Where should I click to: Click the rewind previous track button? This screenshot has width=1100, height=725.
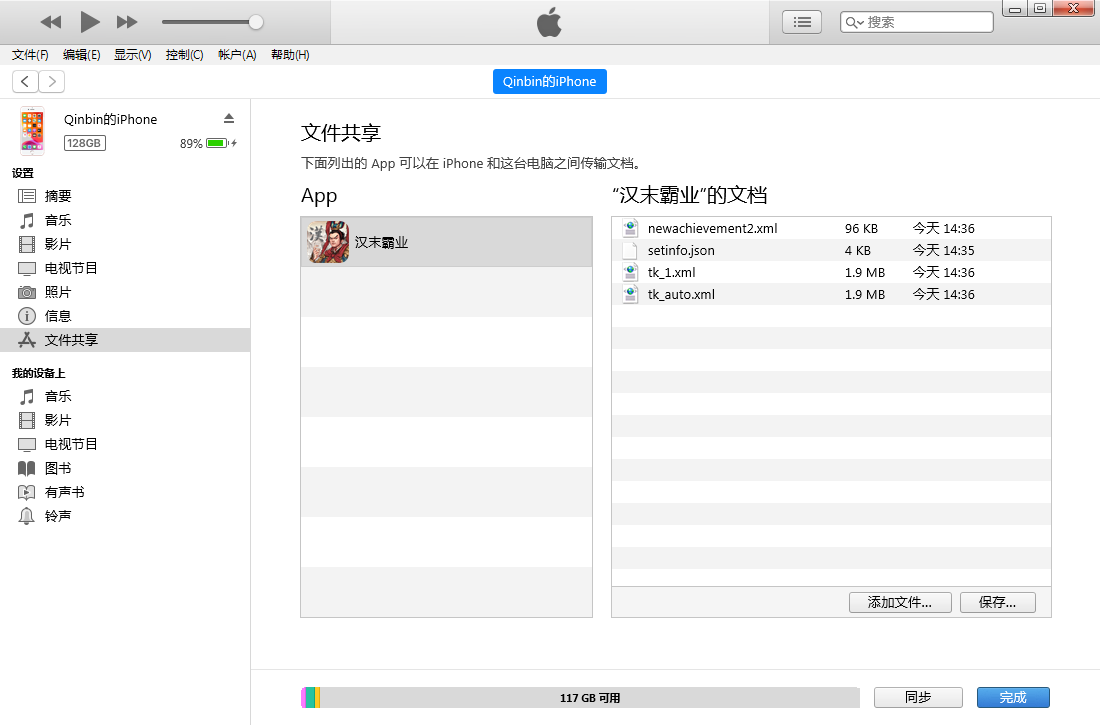click(51, 22)
